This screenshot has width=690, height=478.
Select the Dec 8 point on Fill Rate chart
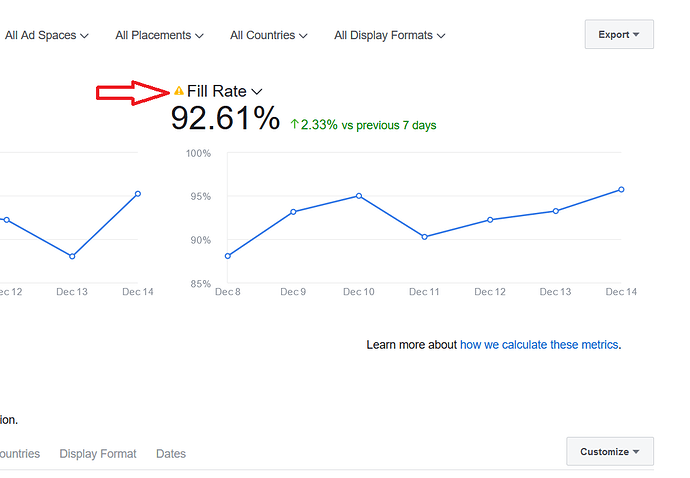228,256
